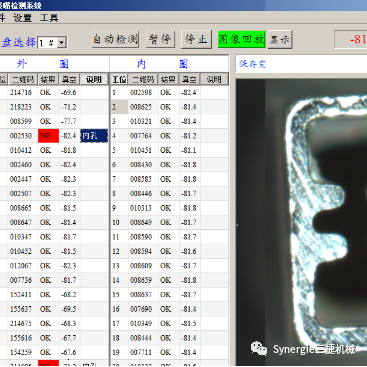Open the 设置 menu
This screenshot has width=367, height=367.
[22, 18]
